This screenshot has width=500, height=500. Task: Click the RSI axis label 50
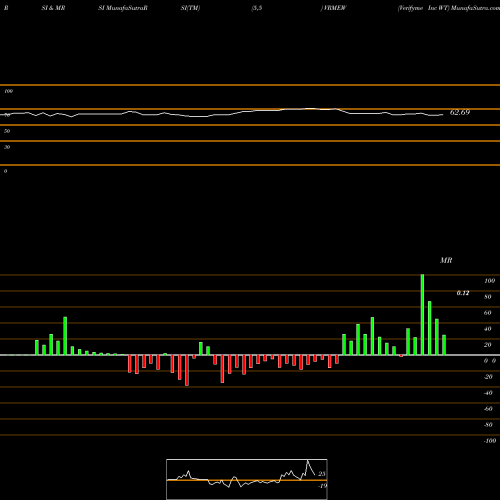click(7, 131)
